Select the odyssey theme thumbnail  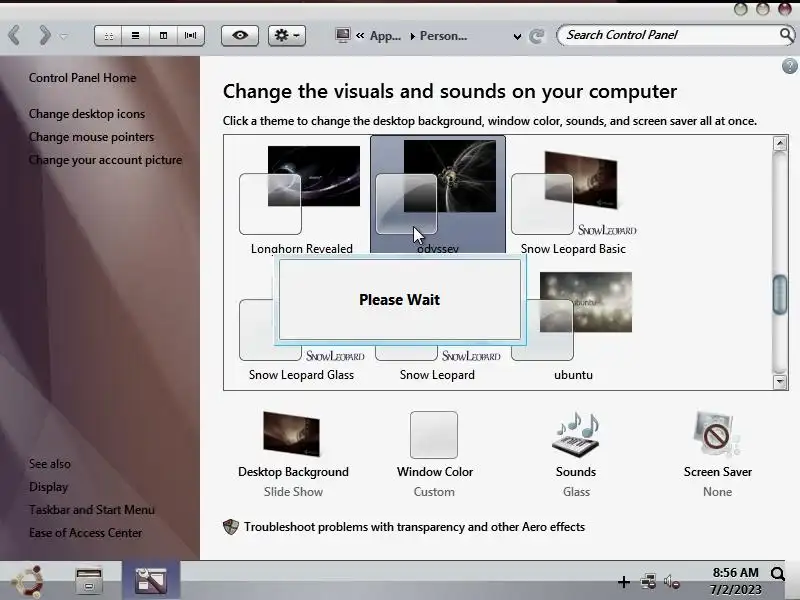(x=438, y=195)
